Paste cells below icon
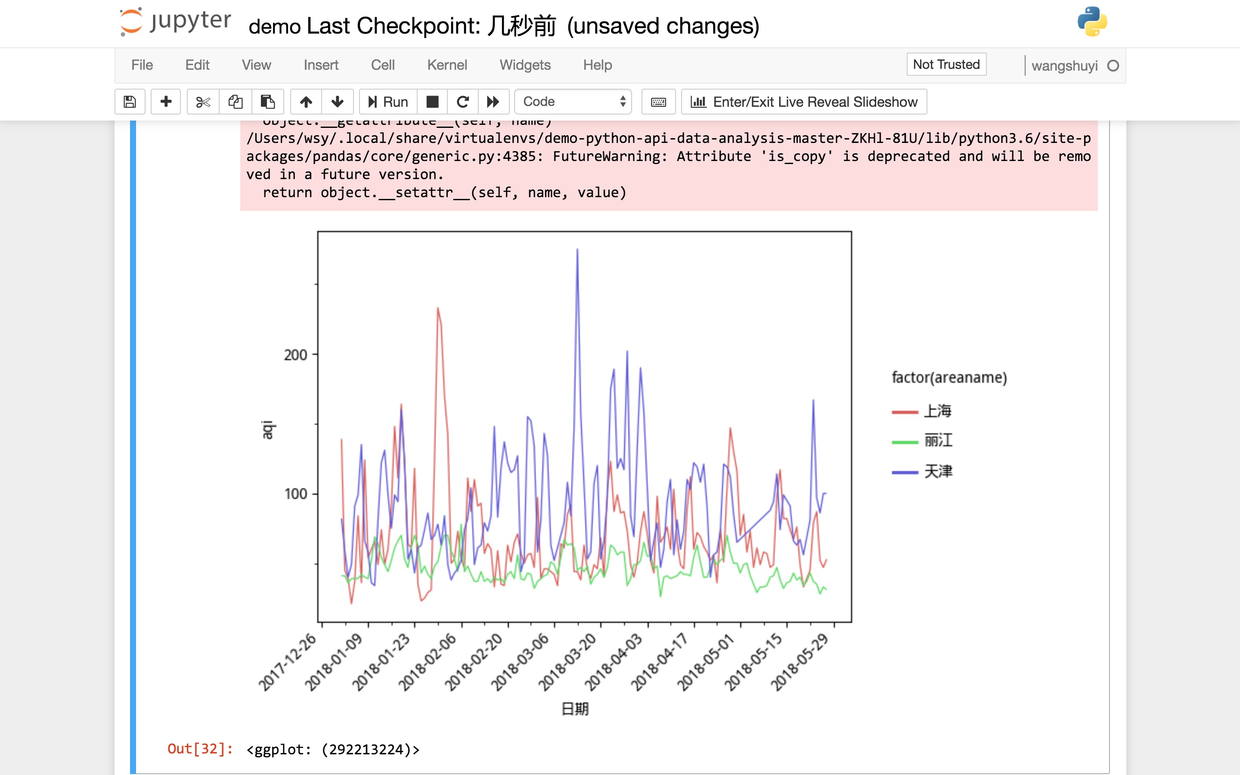The width and height of the screenshot is (1240, 775). (x=267, y=102)
